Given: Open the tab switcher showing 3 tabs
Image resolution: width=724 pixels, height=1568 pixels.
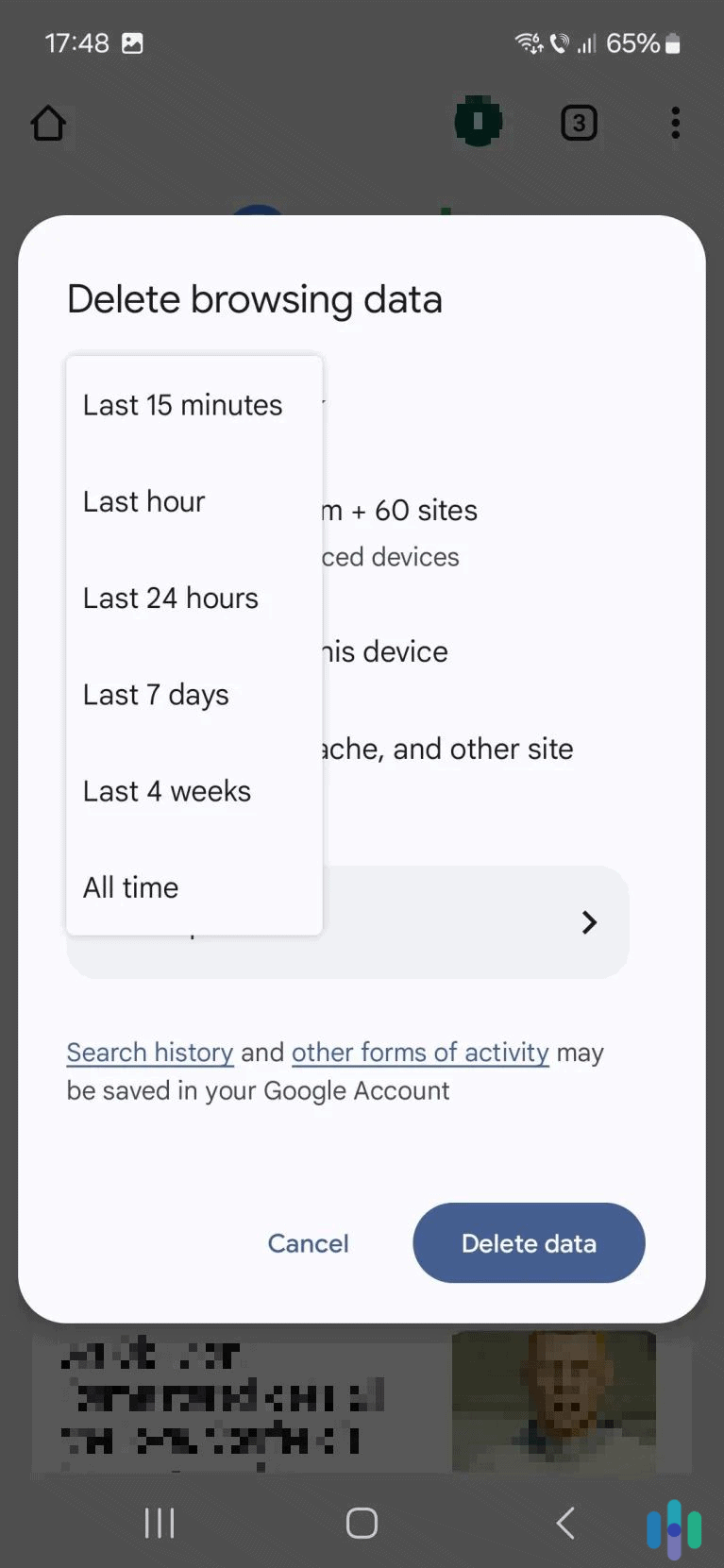Looking at the screenshot, I should [x=579, y=123].
